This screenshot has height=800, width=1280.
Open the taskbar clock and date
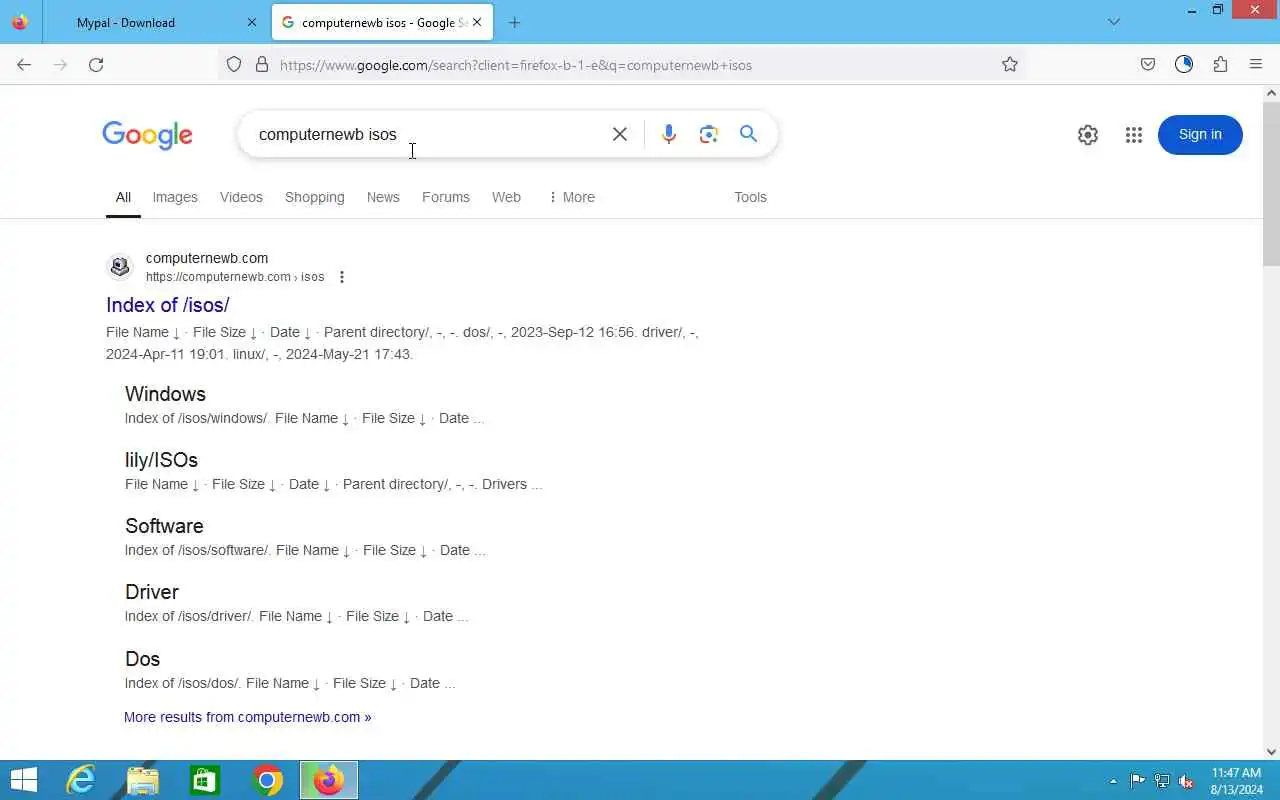pyautogui.click(x=1236, y=781)
